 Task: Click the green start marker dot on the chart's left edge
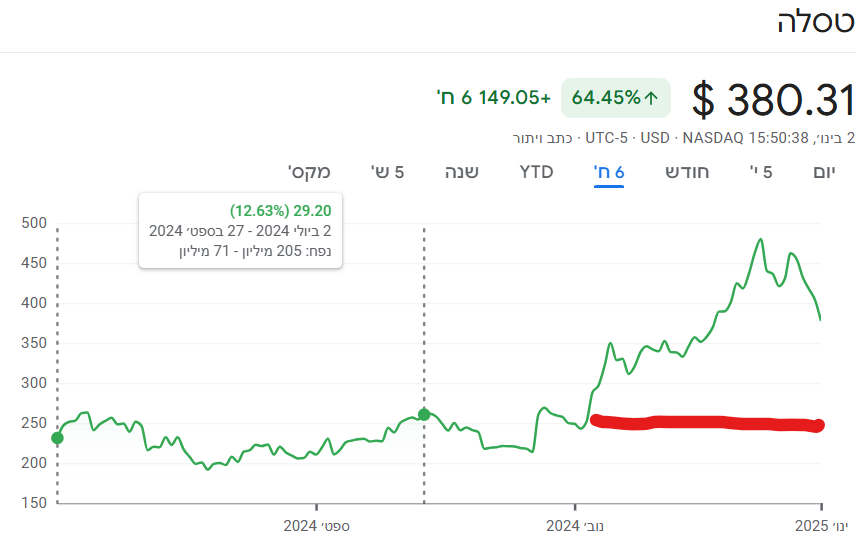tap(57, 438)
